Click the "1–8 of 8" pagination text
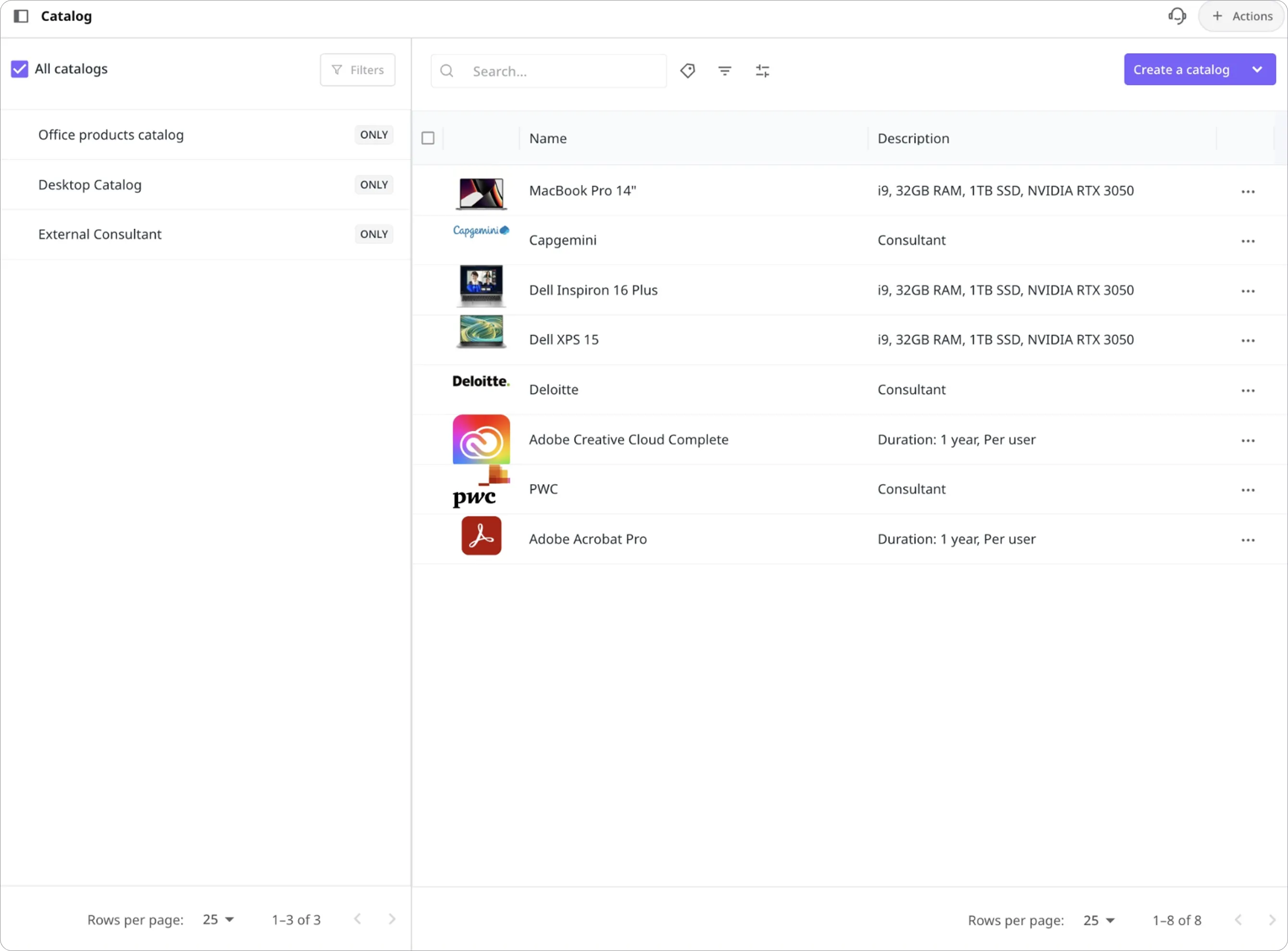 tap(1177, 920)
